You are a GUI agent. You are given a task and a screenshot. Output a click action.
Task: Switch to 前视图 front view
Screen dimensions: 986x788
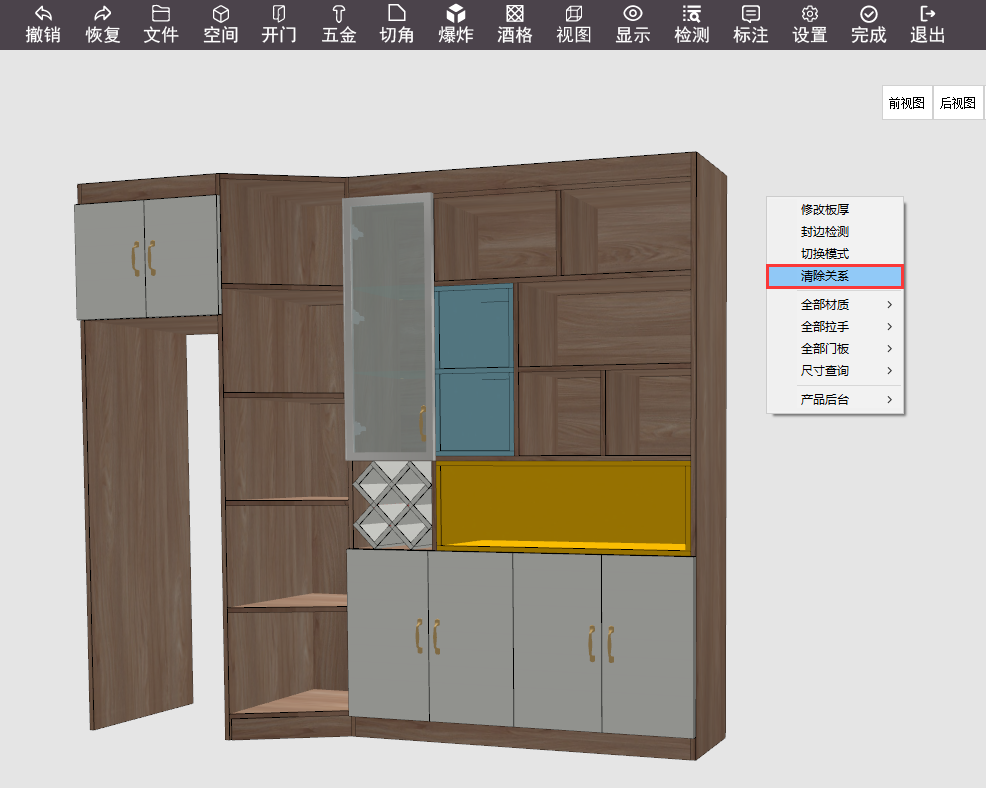pos(907,103)
